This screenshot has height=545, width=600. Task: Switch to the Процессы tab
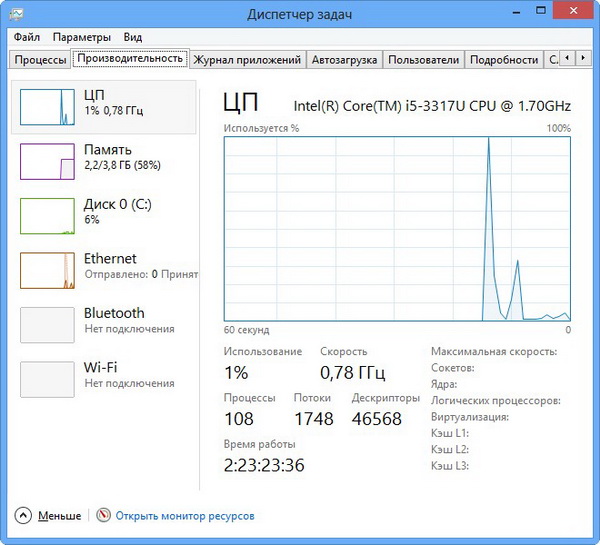pos(41,60)
